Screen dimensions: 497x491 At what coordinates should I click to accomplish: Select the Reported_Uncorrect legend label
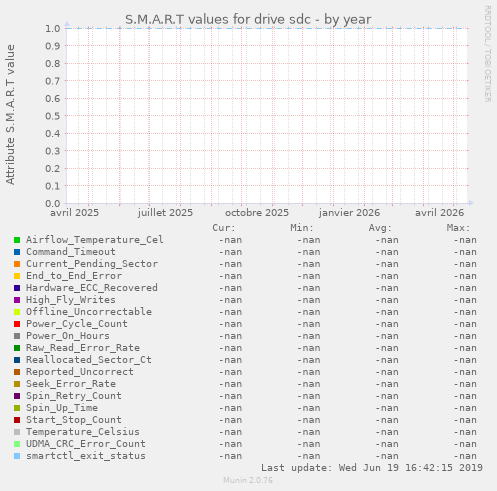(x=80, y=372)
